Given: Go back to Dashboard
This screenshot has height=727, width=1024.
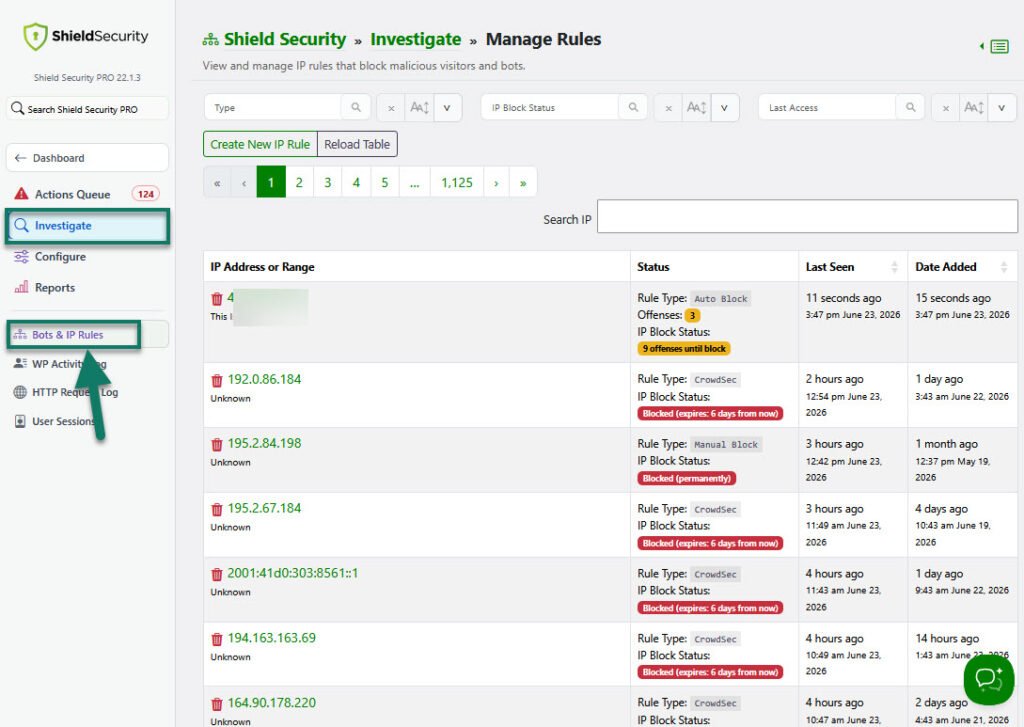Looking at the screenshot, I should point(88,158).
